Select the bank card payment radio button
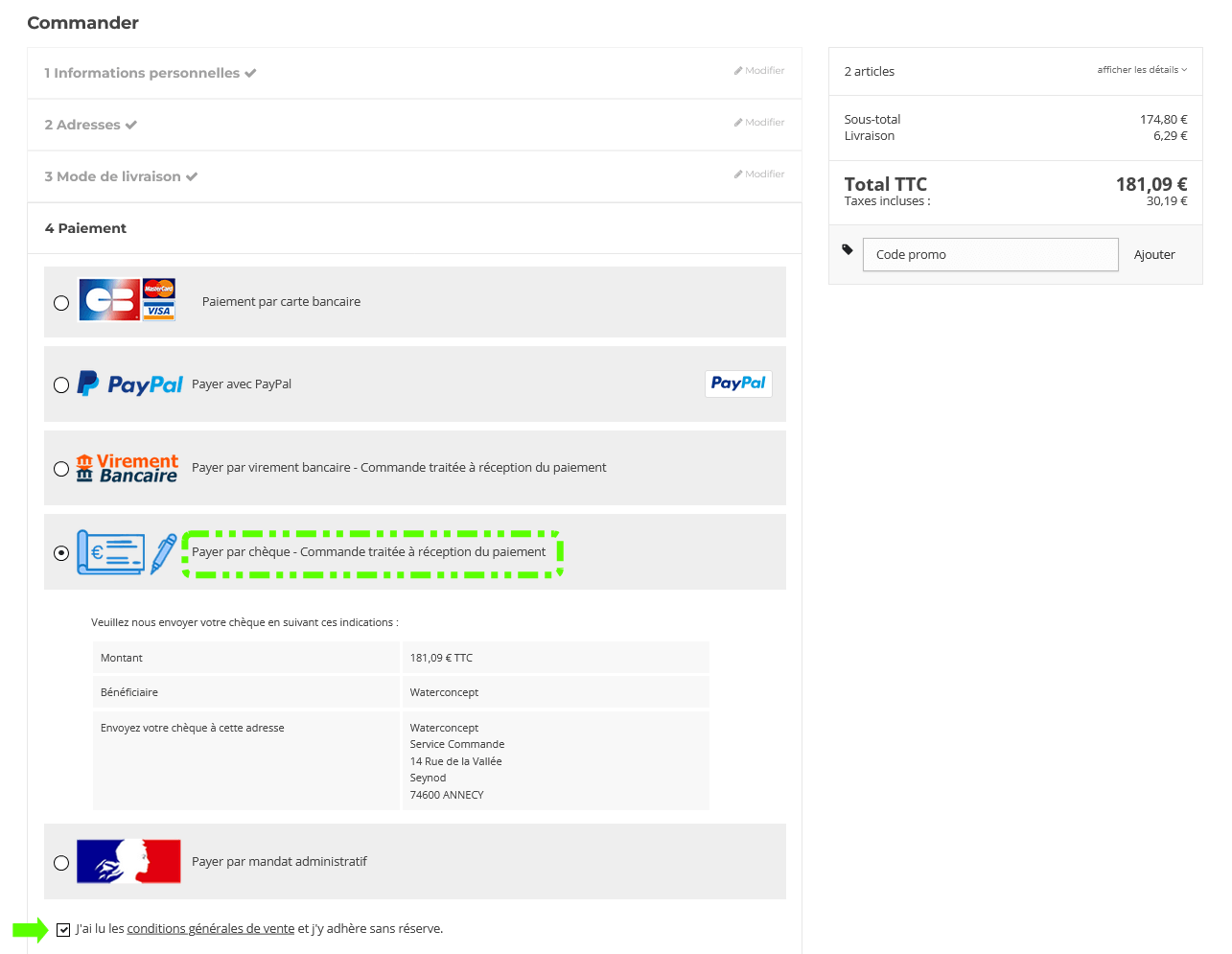 tap(61, 303)
